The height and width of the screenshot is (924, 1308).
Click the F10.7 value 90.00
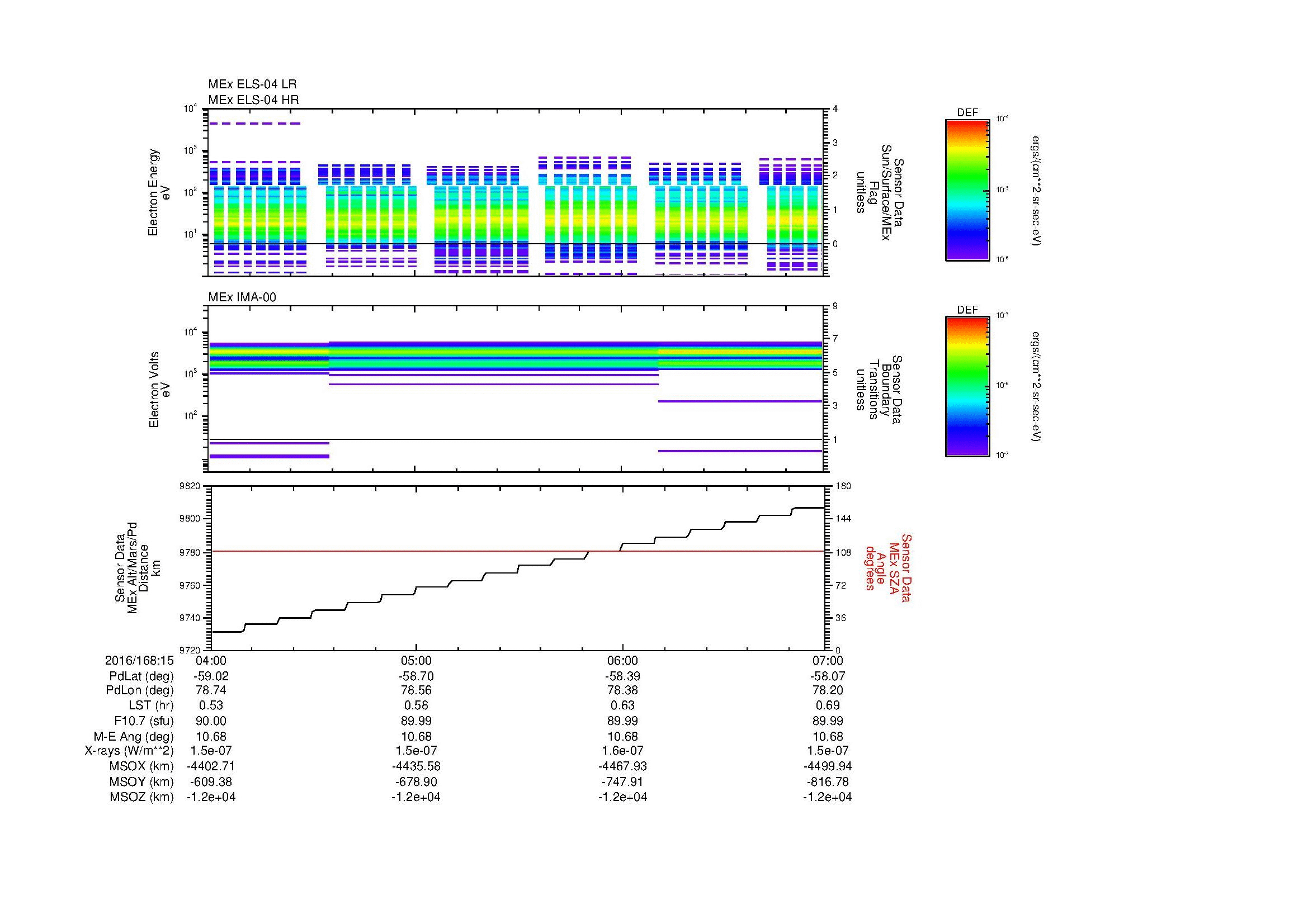(211, 721)
